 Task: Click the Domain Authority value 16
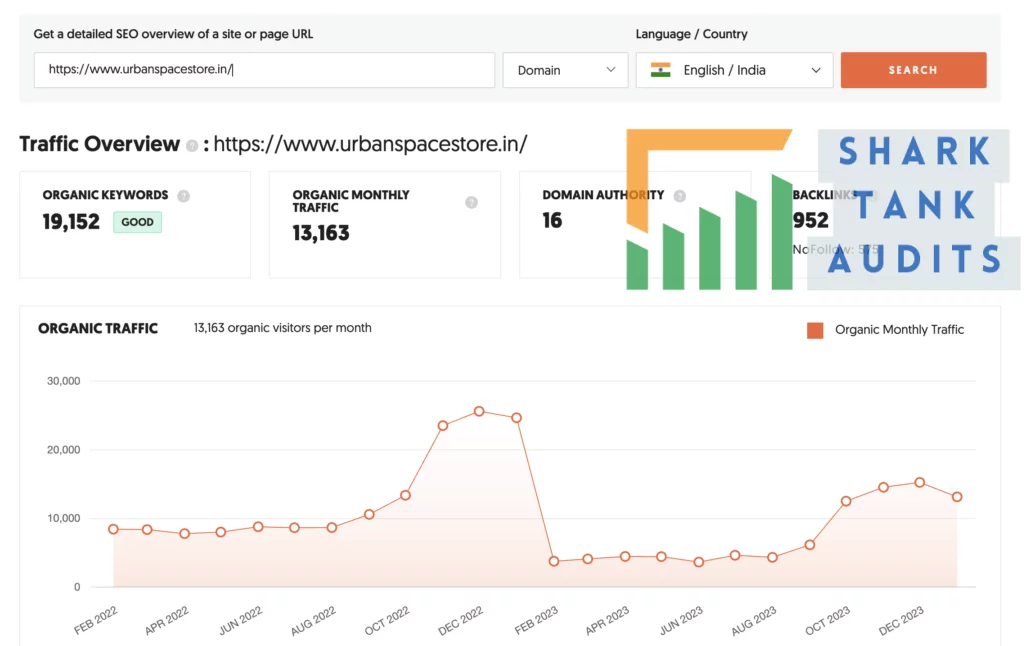[552, 221]
